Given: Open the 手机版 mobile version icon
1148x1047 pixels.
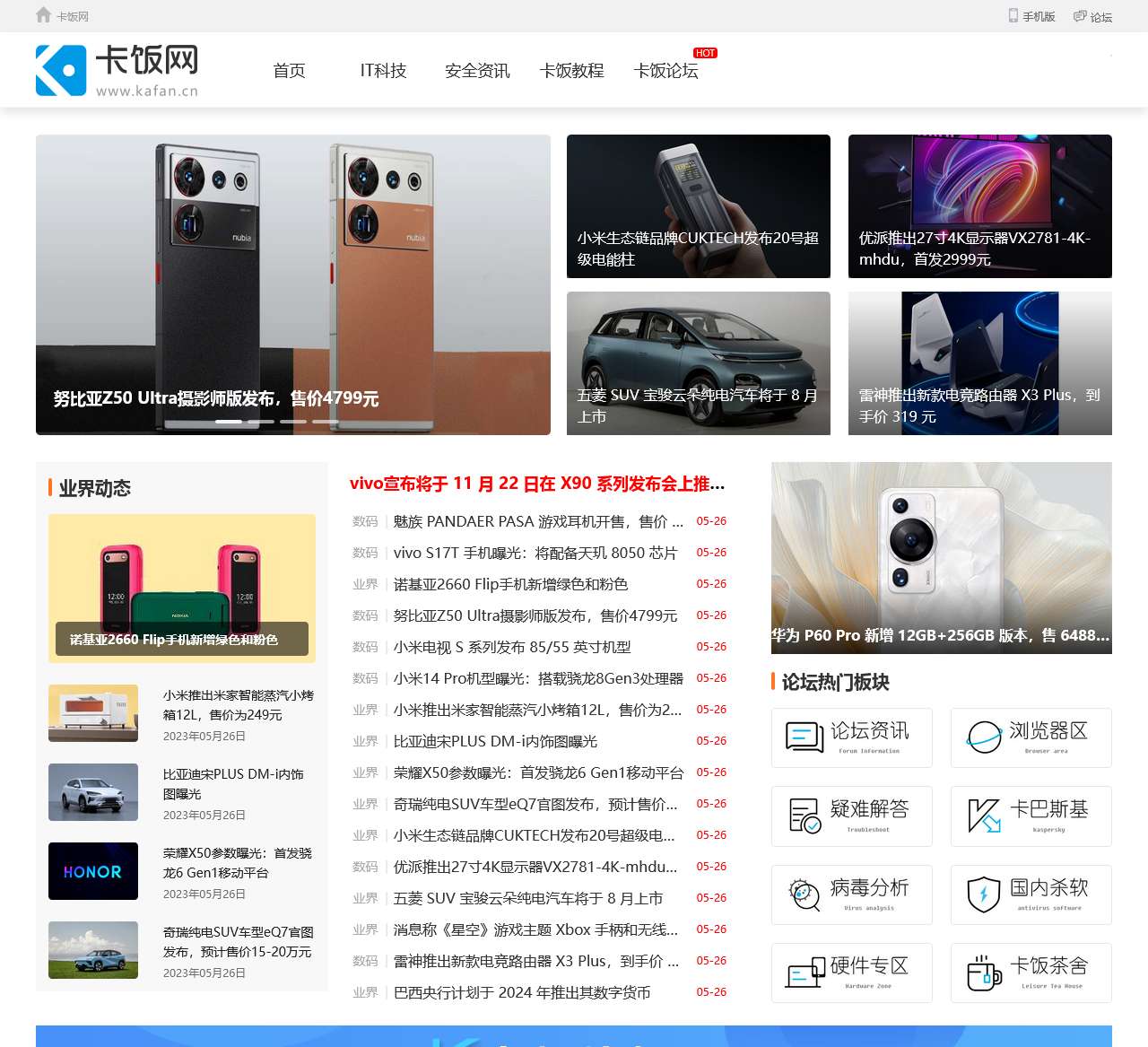Looking at the screenshot, I should (x=1013, y=15).
